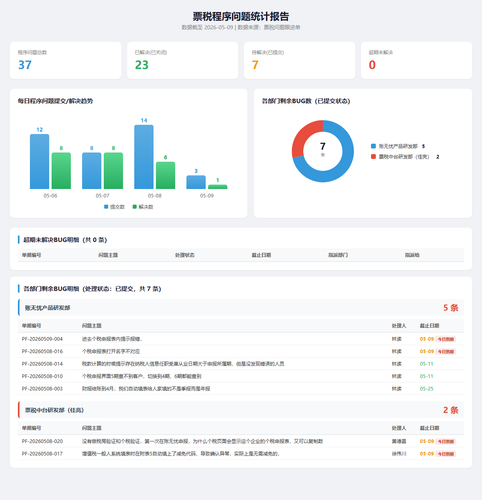482x500 pixels.
Task: Click the issue subject of PF-20260508-017
Action: point(181,454)
